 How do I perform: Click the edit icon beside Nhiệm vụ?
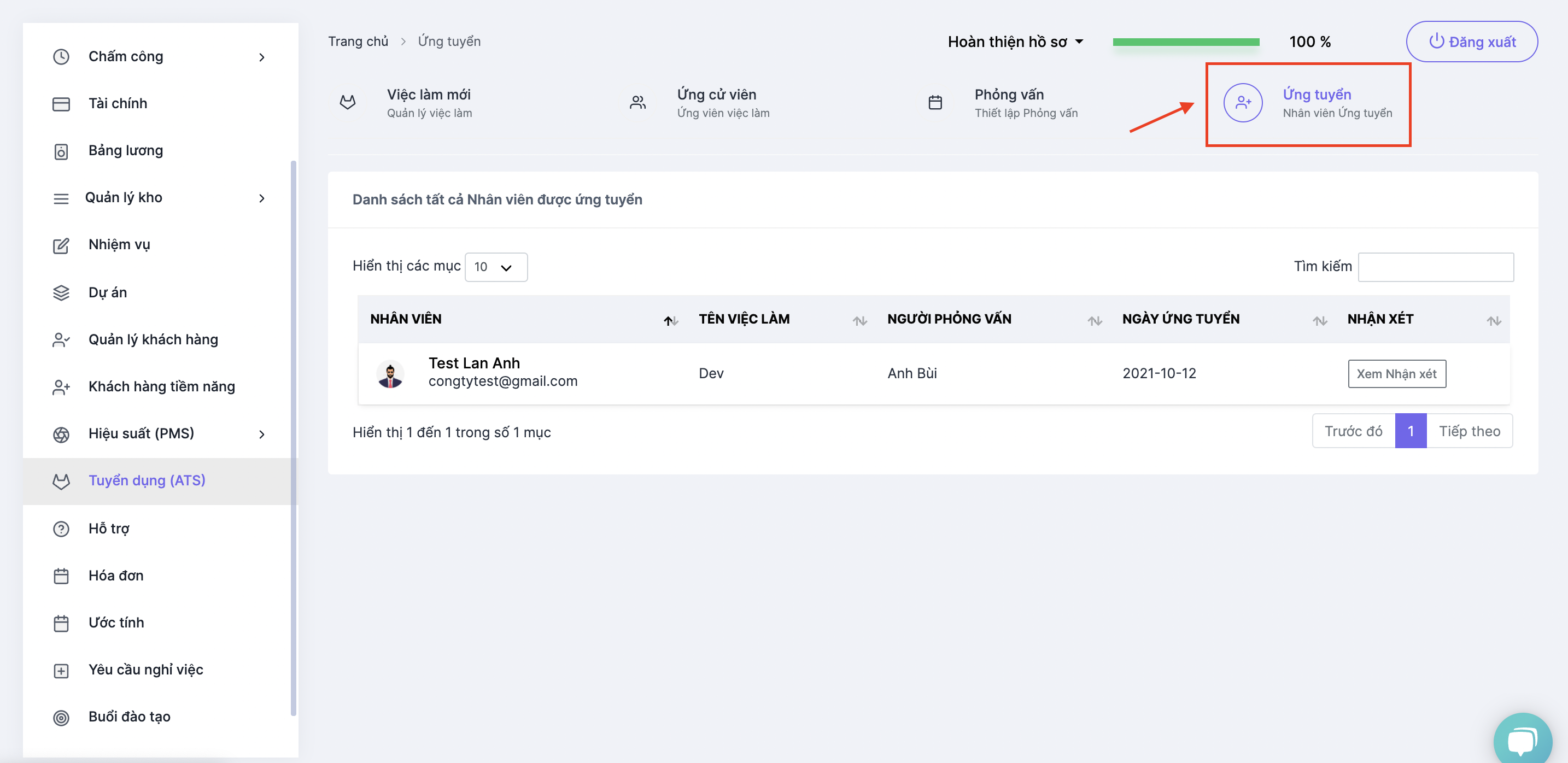point(61,246)
